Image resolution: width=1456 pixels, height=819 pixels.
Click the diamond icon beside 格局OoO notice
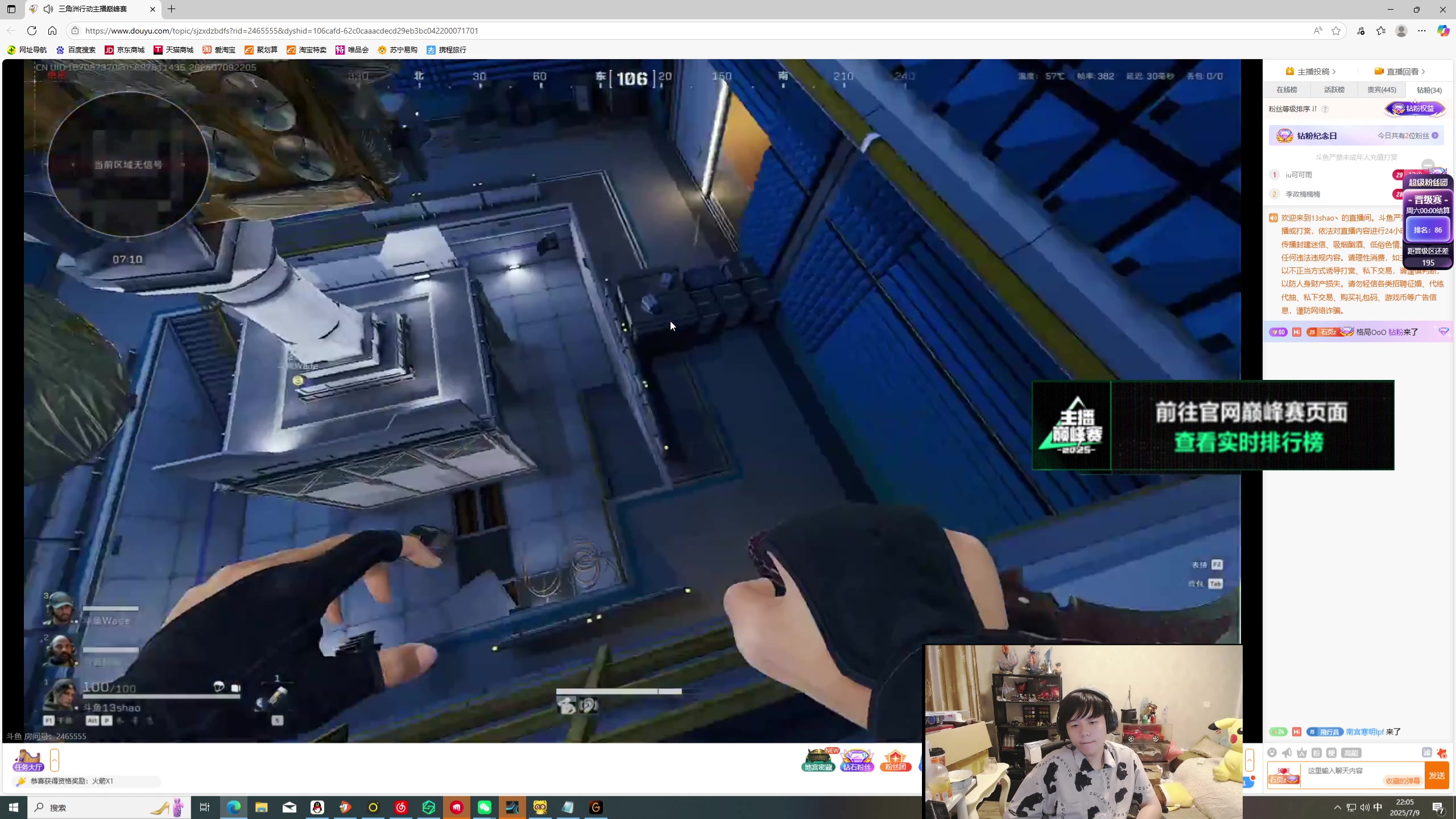click(1443, 331)
